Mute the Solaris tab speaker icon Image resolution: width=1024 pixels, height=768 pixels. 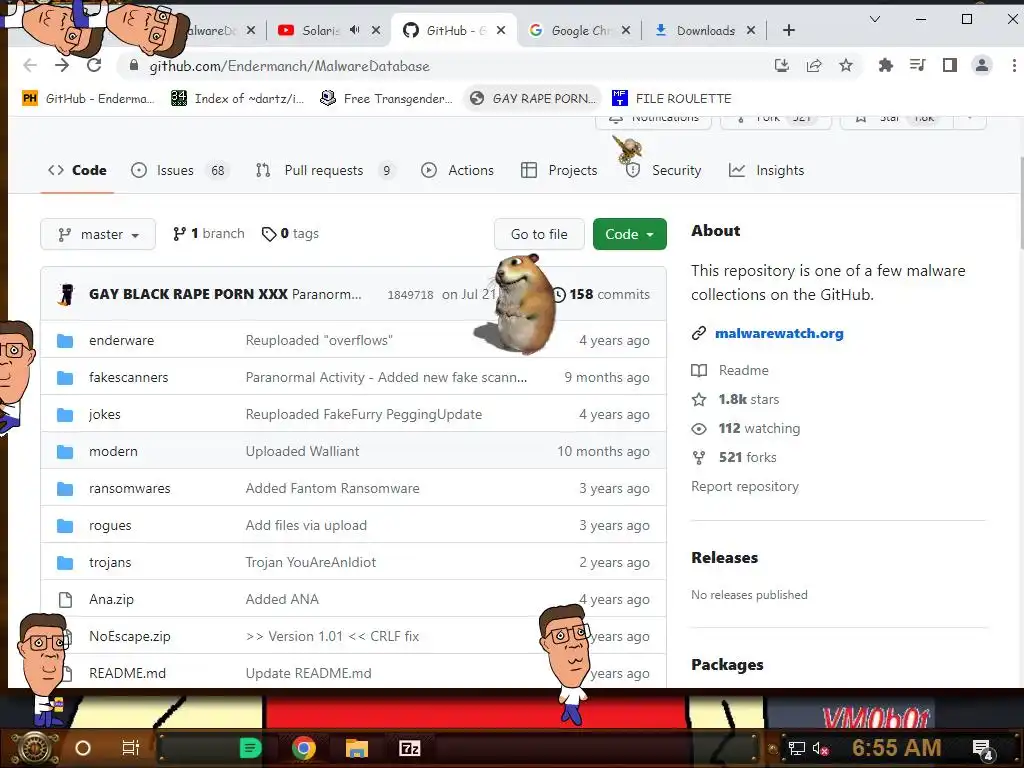pyautogui.click(x=355, y=30)
